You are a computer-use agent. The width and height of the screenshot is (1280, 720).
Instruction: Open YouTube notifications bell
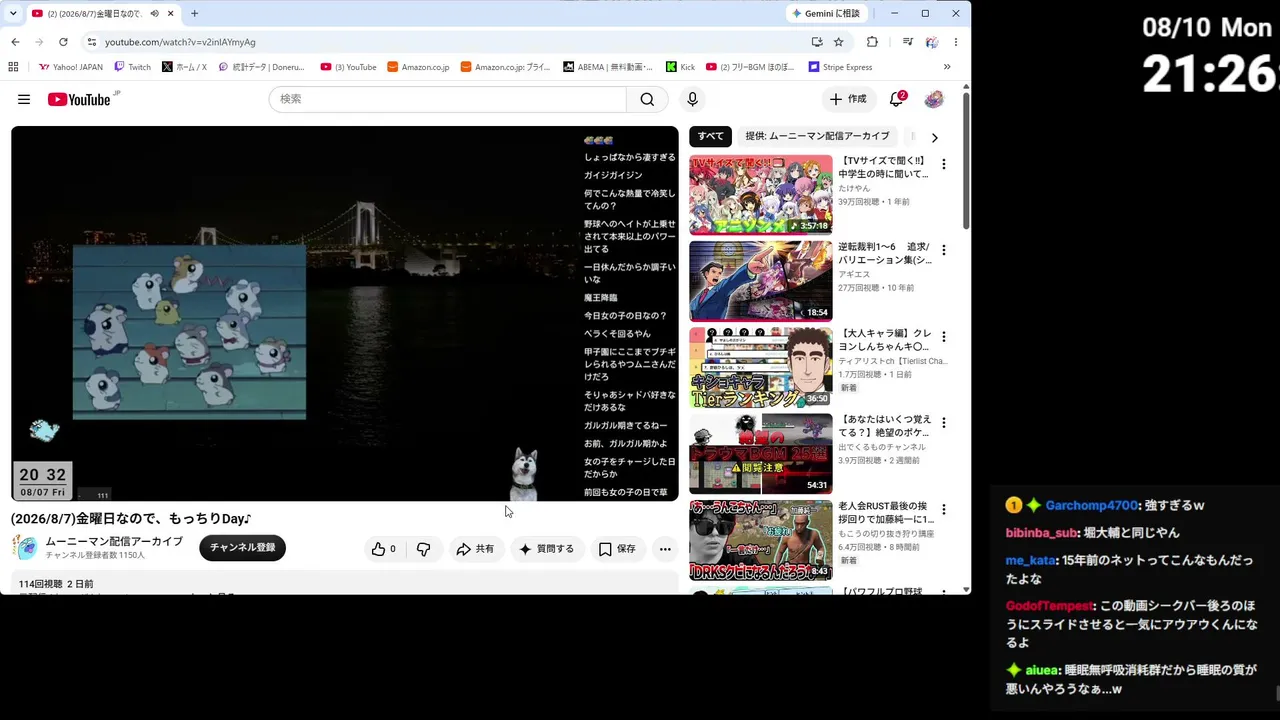coord(896,99)
